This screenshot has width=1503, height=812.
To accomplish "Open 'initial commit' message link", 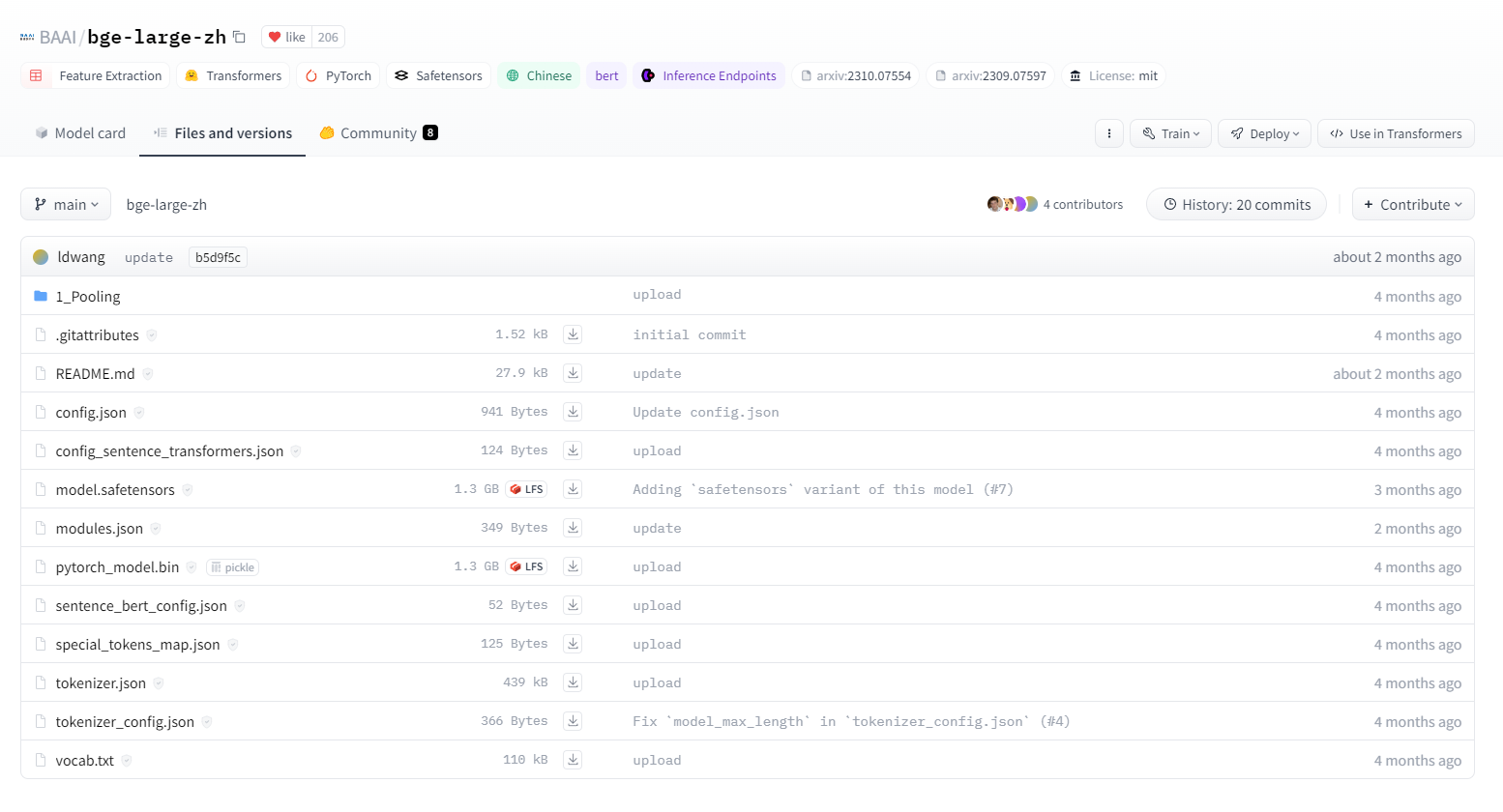I will 690,334.
